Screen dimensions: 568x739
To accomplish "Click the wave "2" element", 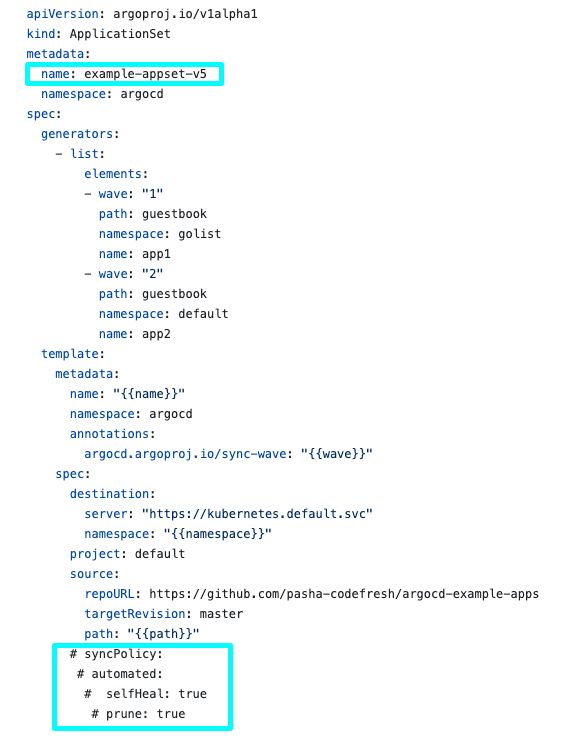I will pyautogui.click(x=124, y=274).
